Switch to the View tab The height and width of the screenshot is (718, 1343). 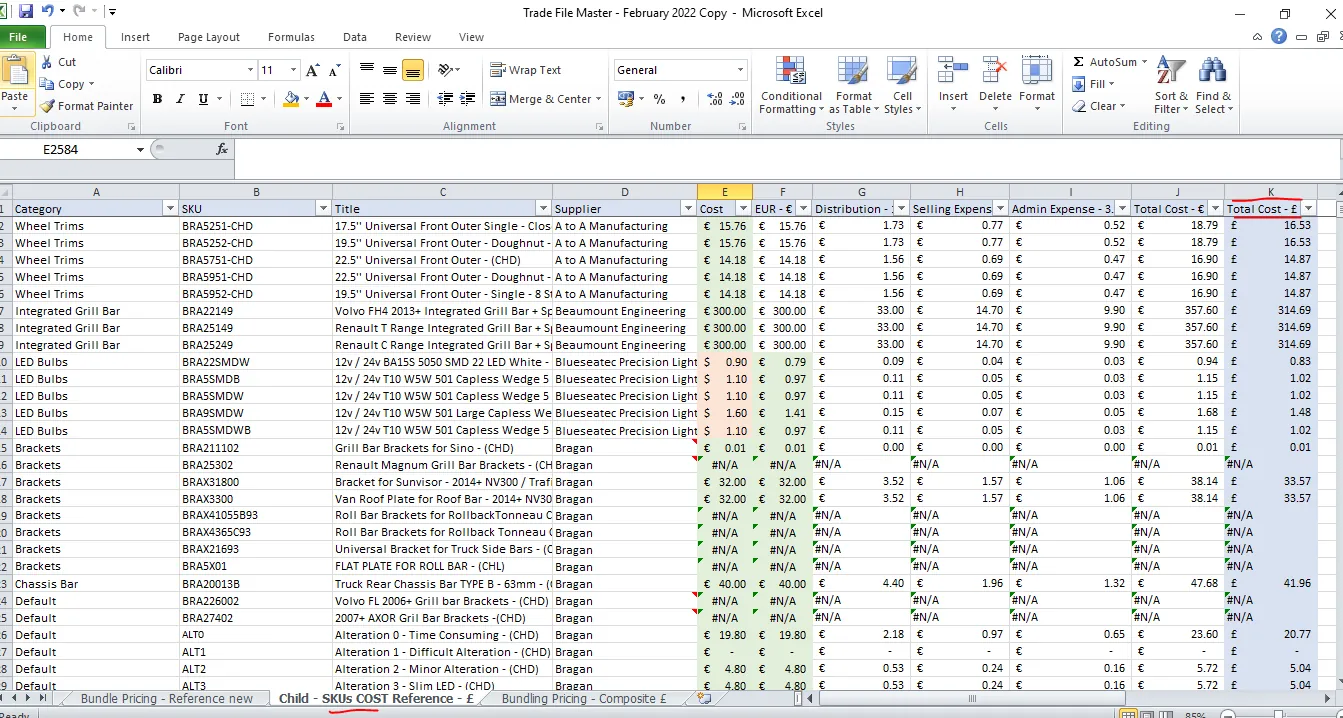(x=471, y=37)
